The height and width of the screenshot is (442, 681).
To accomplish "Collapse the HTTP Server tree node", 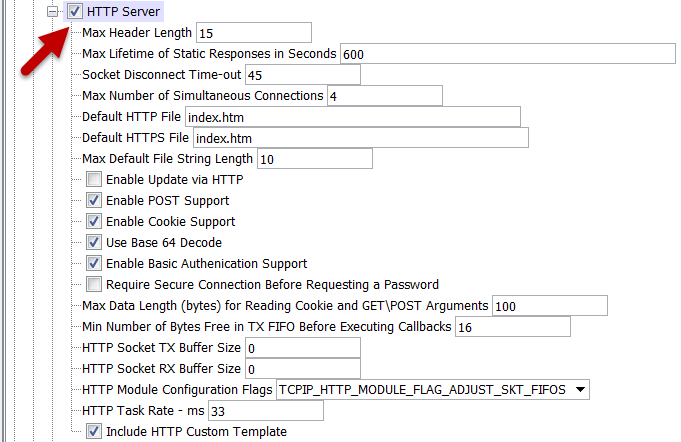I will click(53, 12).
